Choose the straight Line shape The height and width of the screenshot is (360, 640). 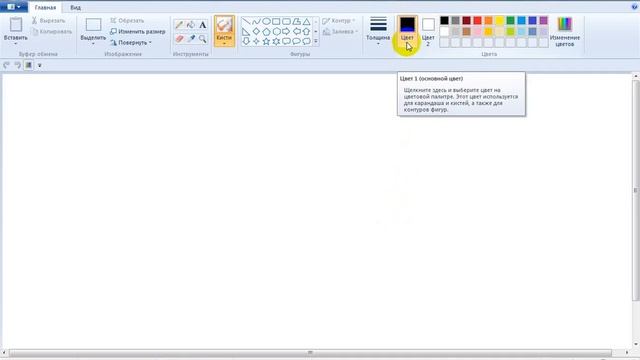coord(246,21)
